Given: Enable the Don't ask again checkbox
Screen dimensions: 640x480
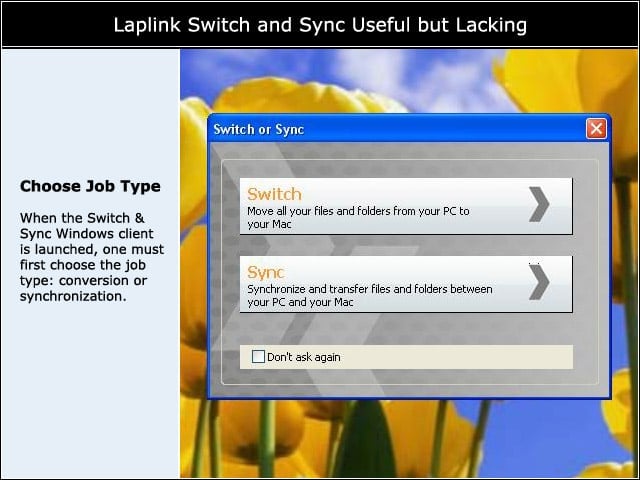Looking at the screenshot, I should 258,356.
